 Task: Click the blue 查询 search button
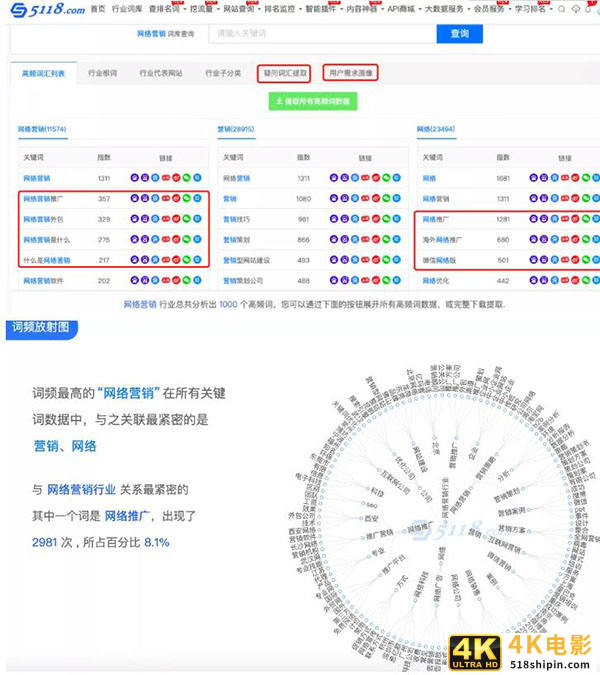coord(460,34)
